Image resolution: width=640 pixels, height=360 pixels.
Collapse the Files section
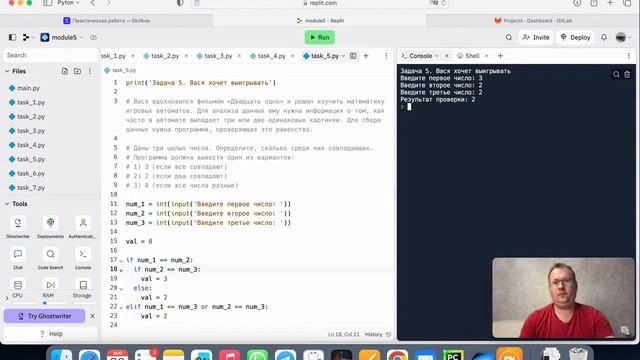click(7, 71)
